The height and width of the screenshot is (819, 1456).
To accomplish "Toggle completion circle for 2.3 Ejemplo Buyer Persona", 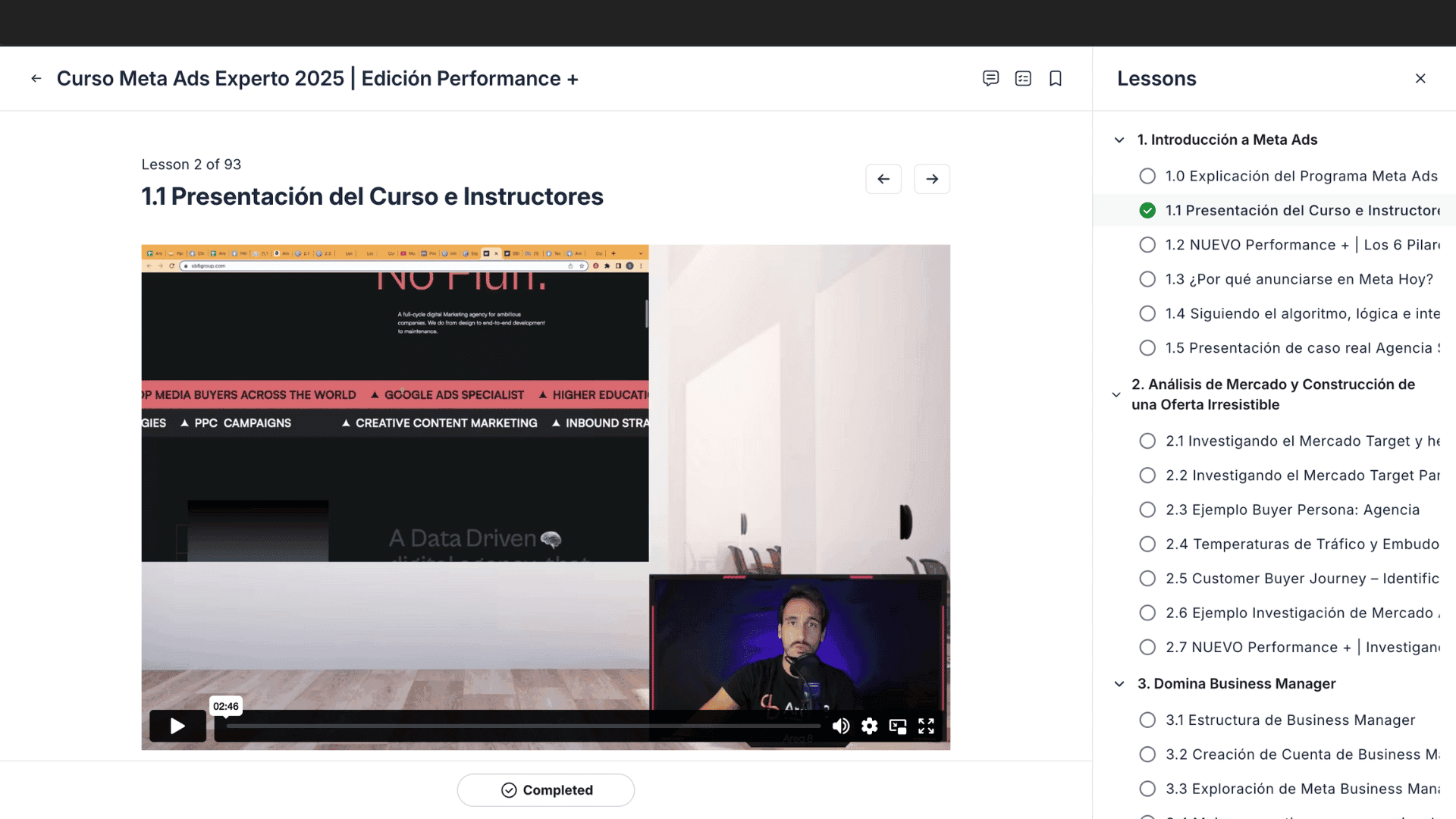I will (1147, 510).
